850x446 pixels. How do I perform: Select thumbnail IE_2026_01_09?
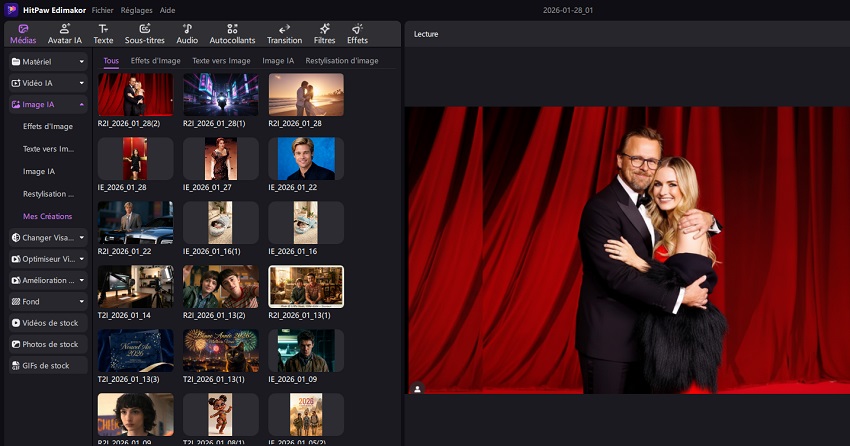click(306, 351)
